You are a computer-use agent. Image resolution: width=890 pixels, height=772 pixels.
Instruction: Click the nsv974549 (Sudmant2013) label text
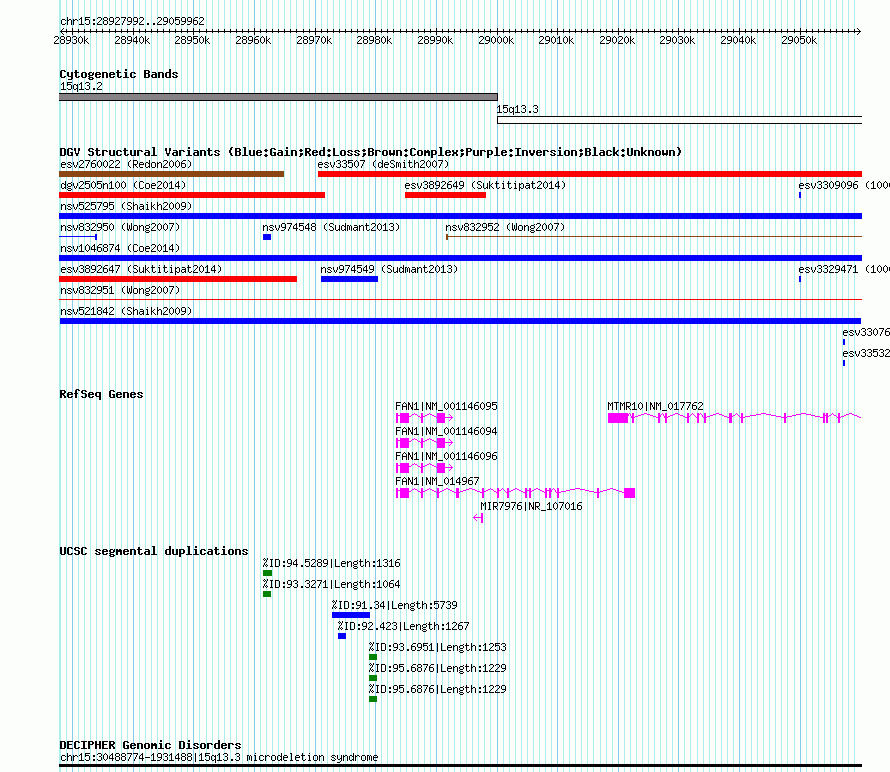pyautogui.click(x=389, y=269)
